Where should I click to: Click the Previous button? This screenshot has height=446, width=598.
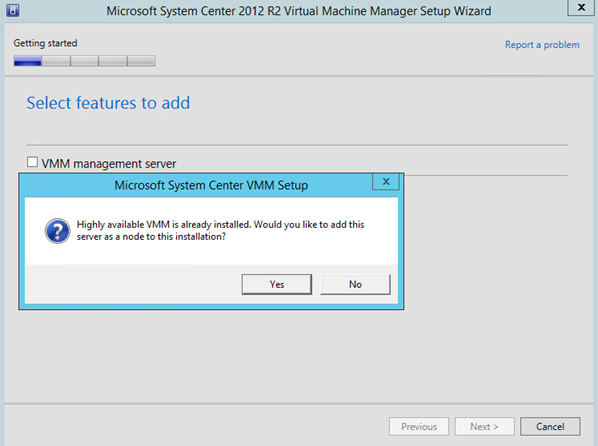pyautogui.click(x=419, y=426)
